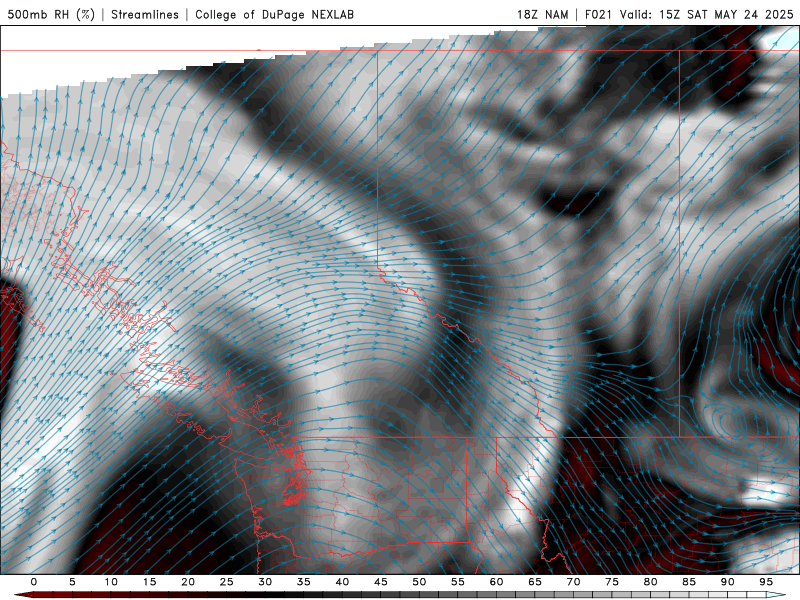Click the "F021" forecast hour label
Screen dimensions: 800x600
tap(599, 14)
